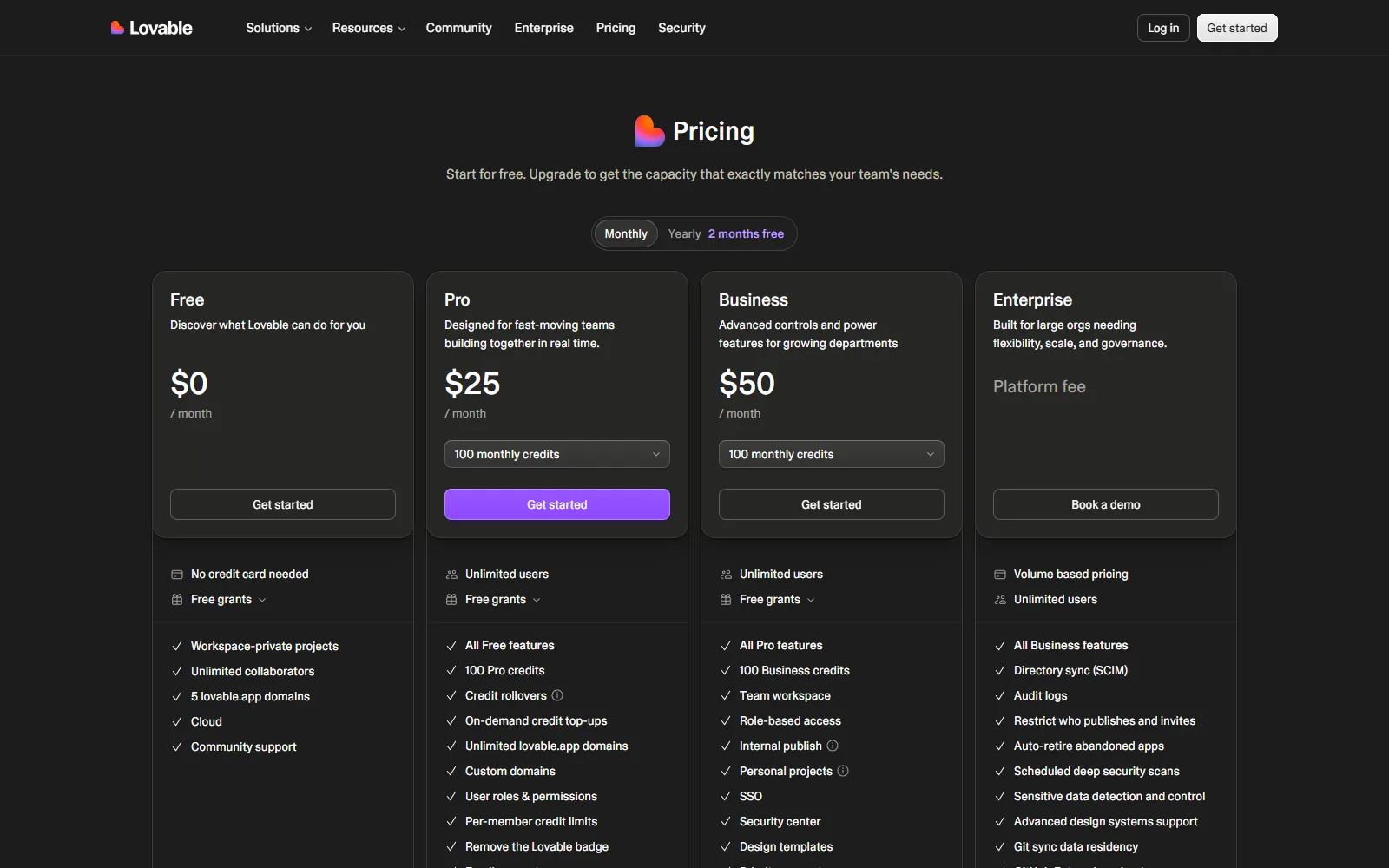The height and width of the screenshot is (868, 1389).
Task: Open the Security nav link
Action: click(x=681, y=28)
